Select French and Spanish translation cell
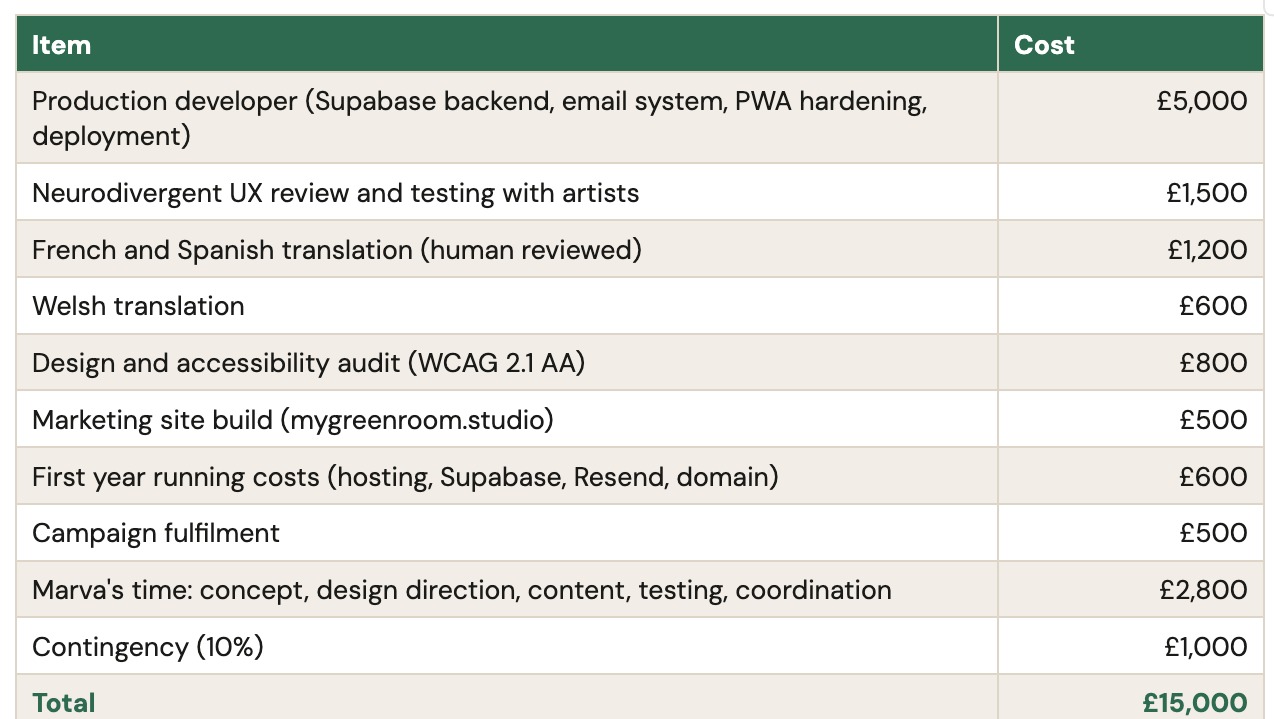This screenshot has width=1274, height=719. [x=337, y=250]
